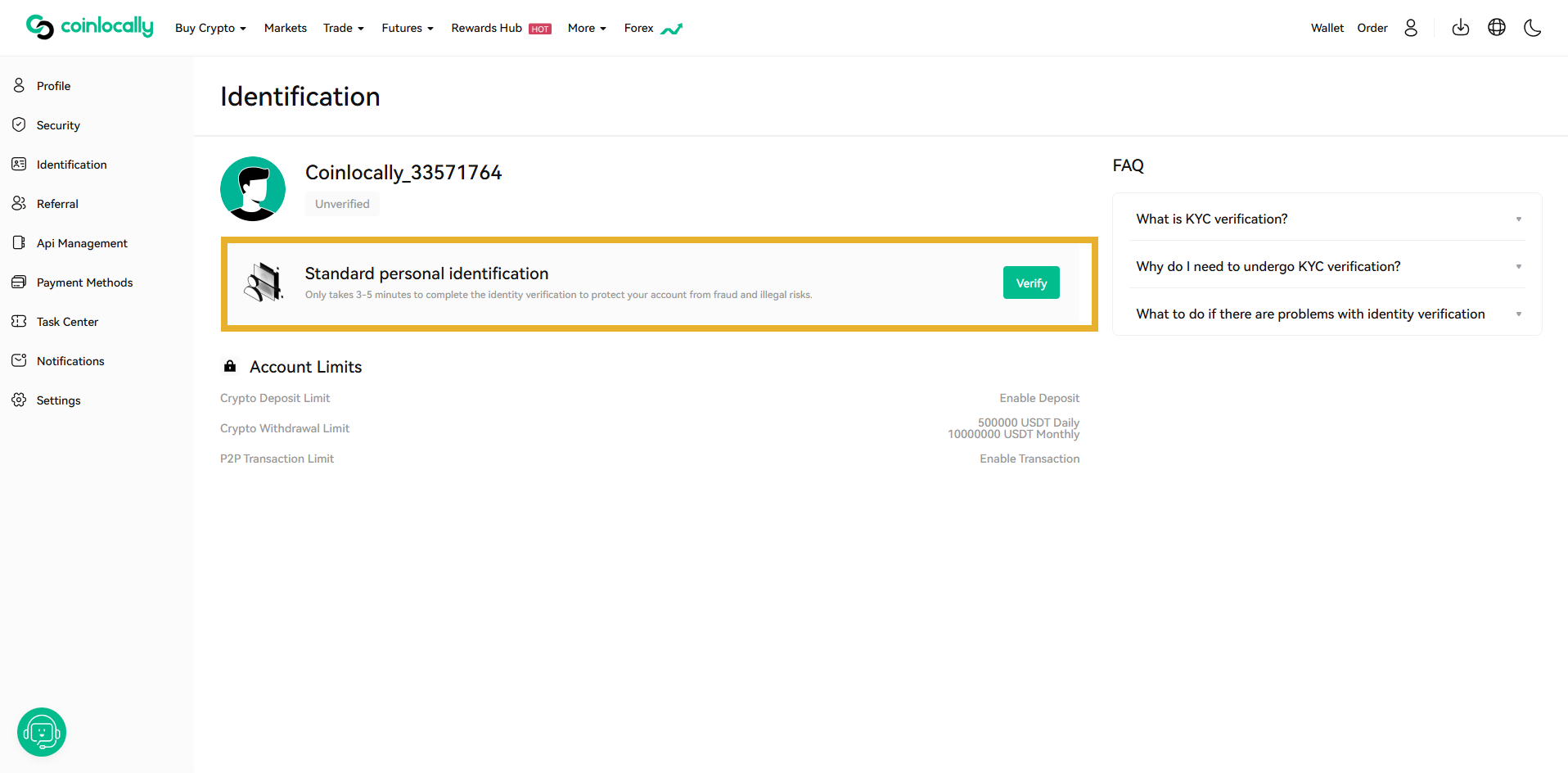Open Referral page from sidebar
The height and width of the screenshot is (773, 1568).
(x=57, y=204)
